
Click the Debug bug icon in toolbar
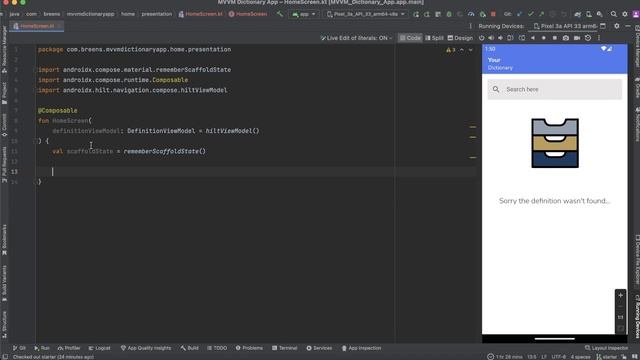[x=449, y=14]
